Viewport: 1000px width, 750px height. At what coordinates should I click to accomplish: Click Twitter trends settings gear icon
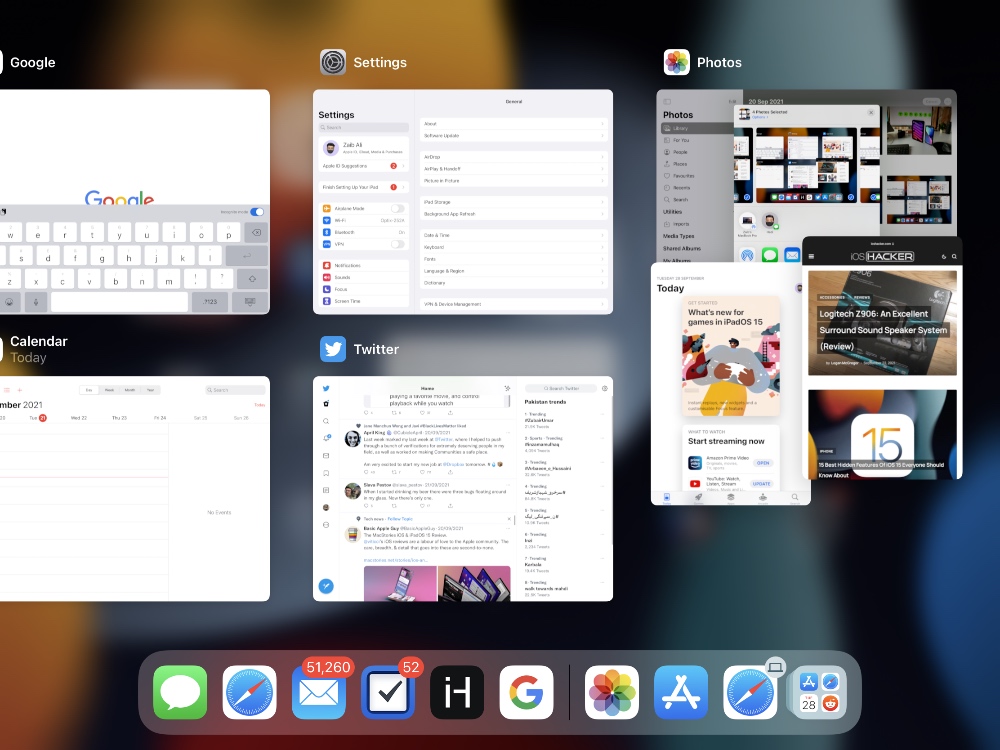[x=605, y=388]
